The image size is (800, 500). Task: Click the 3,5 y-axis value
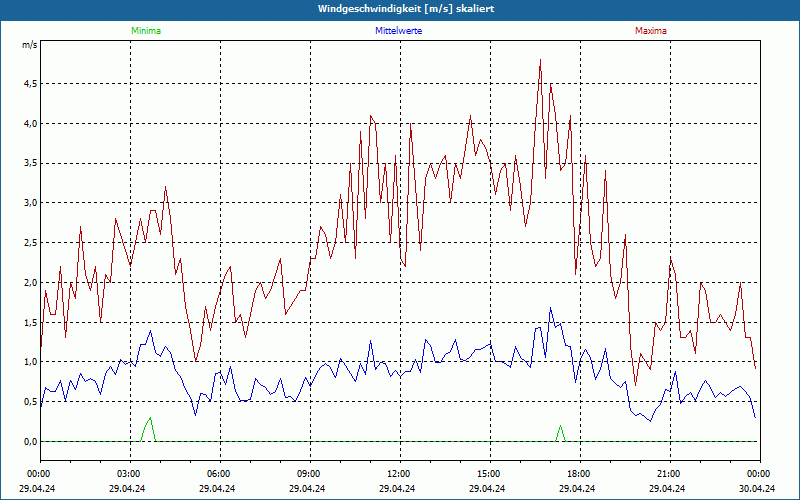tap(31, 163)
